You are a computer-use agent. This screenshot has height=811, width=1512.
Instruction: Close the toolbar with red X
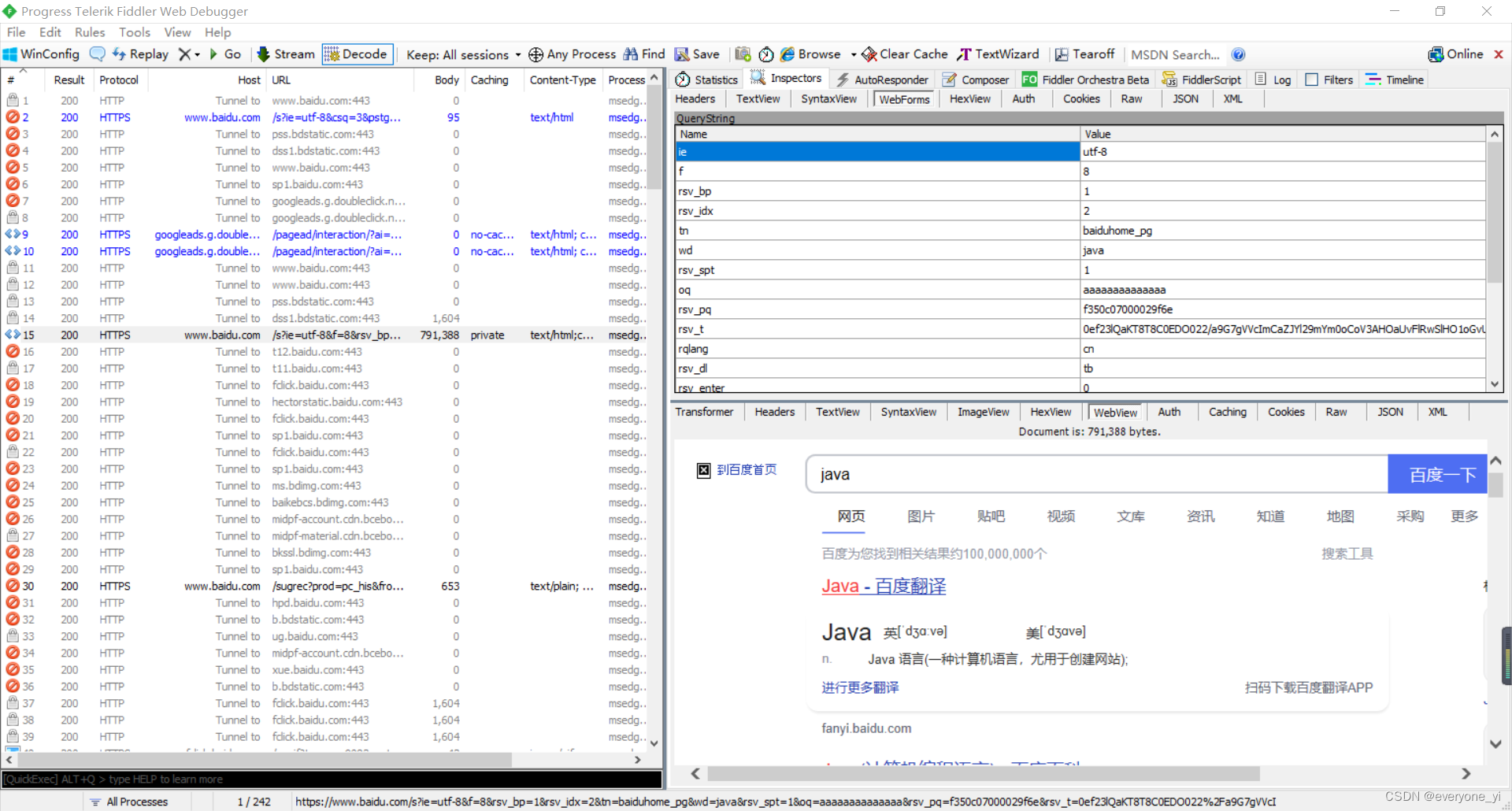[x=1499, y=54]
